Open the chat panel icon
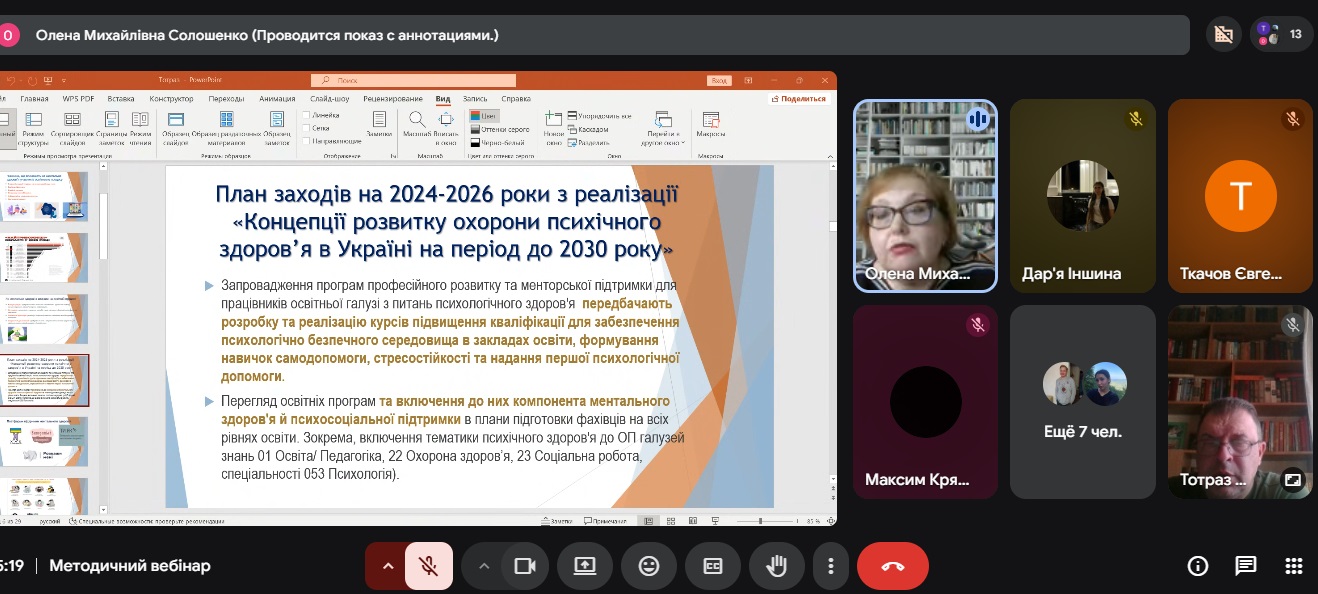The image size is (1318, 594). pyautogui.click(x=1245, y=566)
